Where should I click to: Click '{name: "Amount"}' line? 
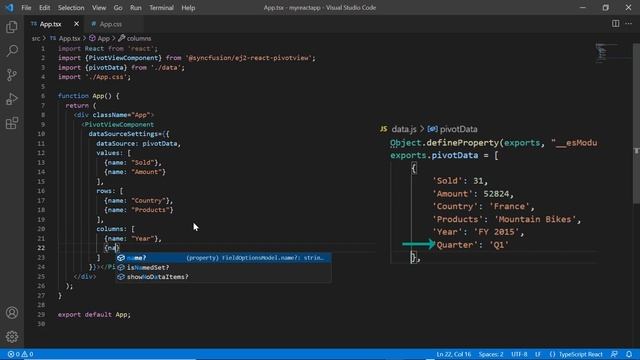tap(135, 172)
